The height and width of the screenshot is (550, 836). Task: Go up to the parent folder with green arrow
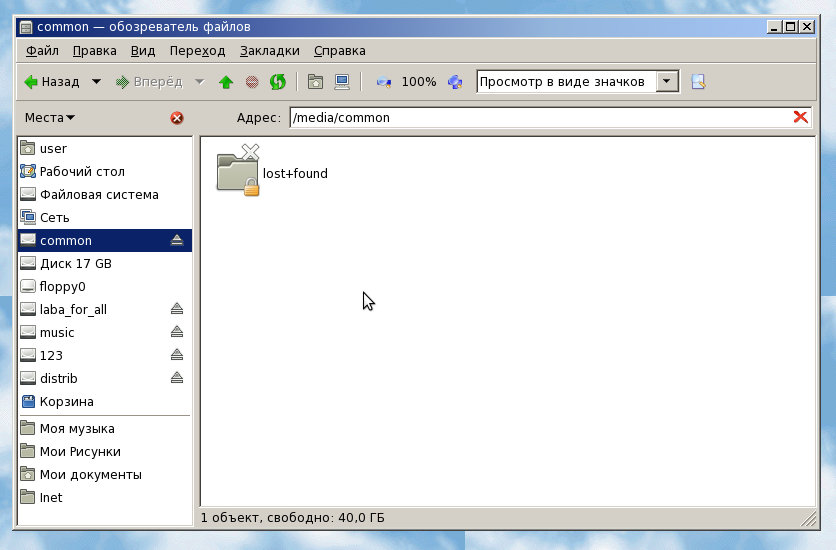click(x=226, y=82)
